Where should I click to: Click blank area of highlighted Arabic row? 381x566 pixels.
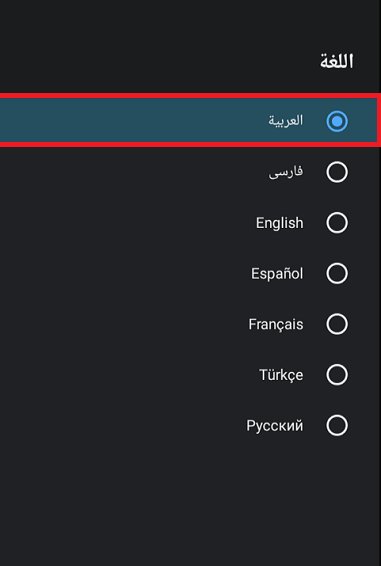pos(126,121)
